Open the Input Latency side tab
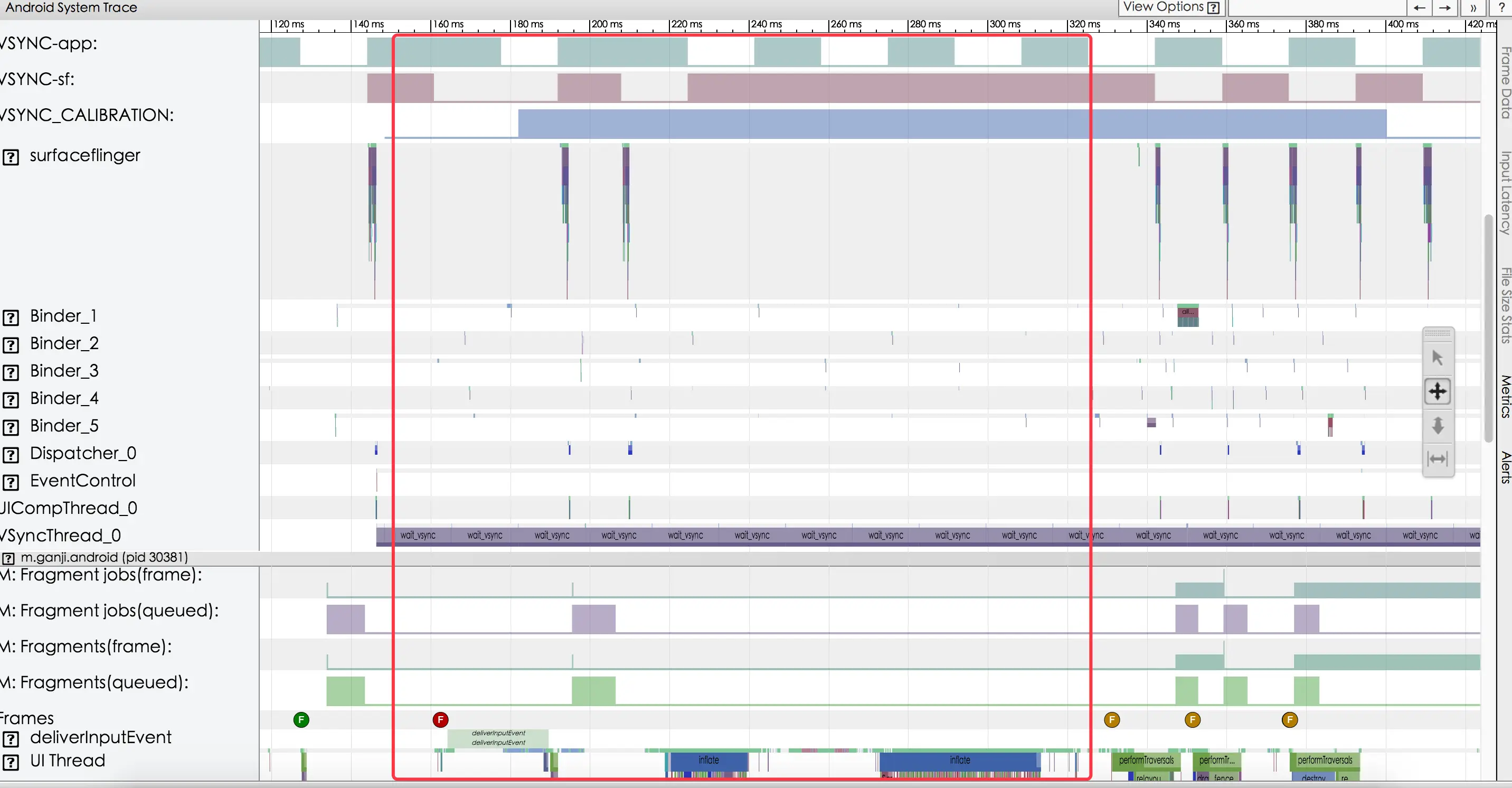The width and height of the screenshot is (1512, 788). [1505, 193]
